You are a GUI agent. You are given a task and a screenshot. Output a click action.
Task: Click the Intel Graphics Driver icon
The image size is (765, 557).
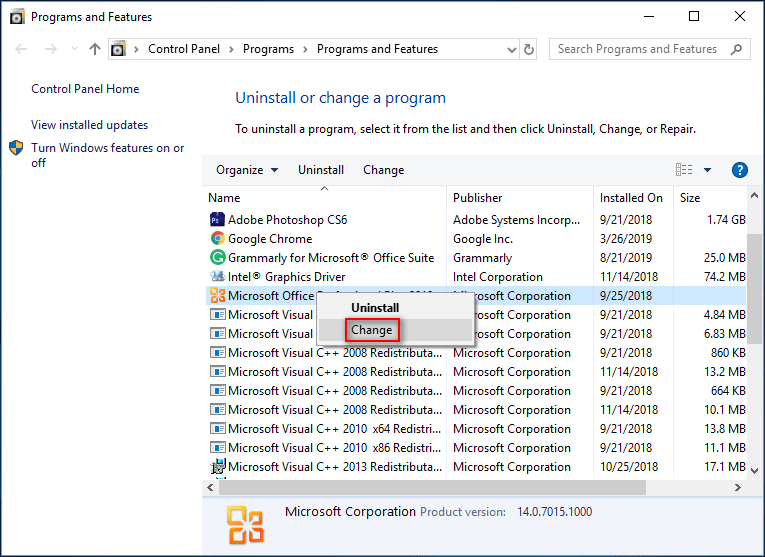click(x=217, y=277)
